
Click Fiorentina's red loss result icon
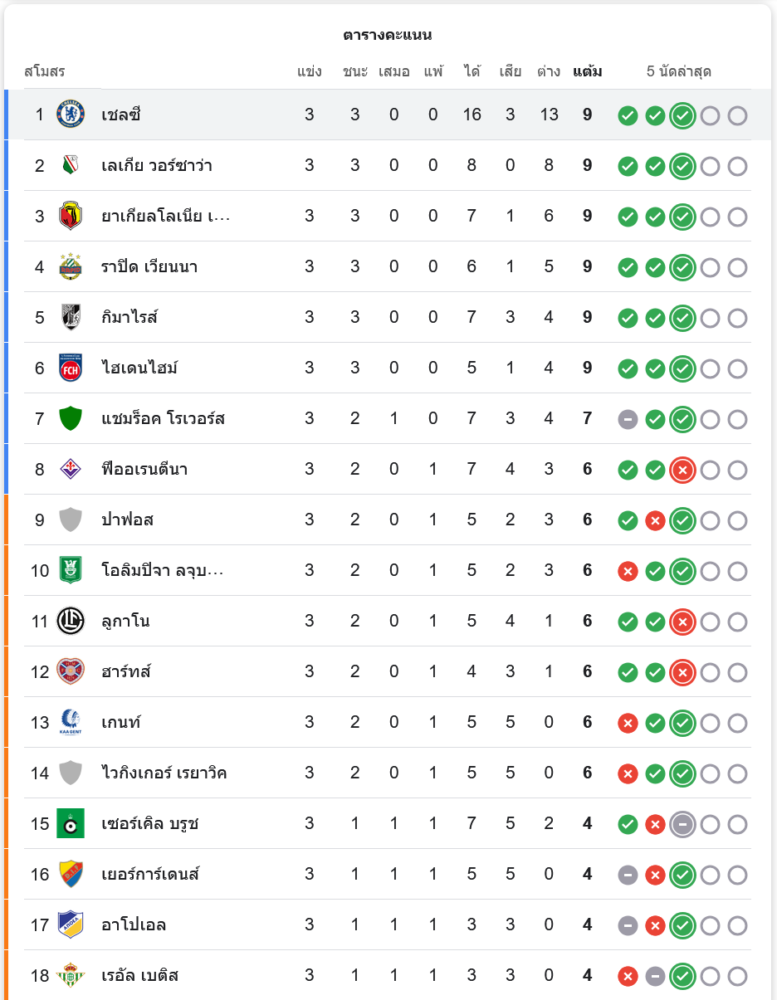click(683, 470)
